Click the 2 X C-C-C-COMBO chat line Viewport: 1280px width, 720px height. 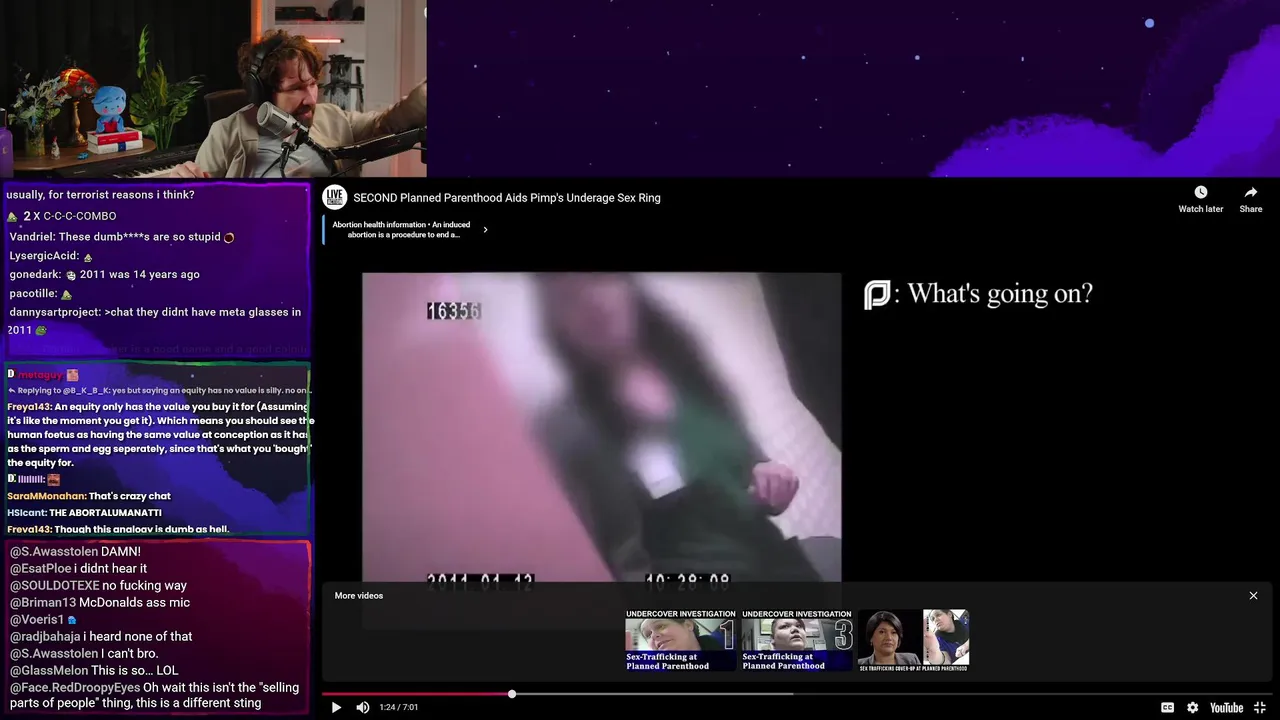pyautogui.click(x=62, y=216)
